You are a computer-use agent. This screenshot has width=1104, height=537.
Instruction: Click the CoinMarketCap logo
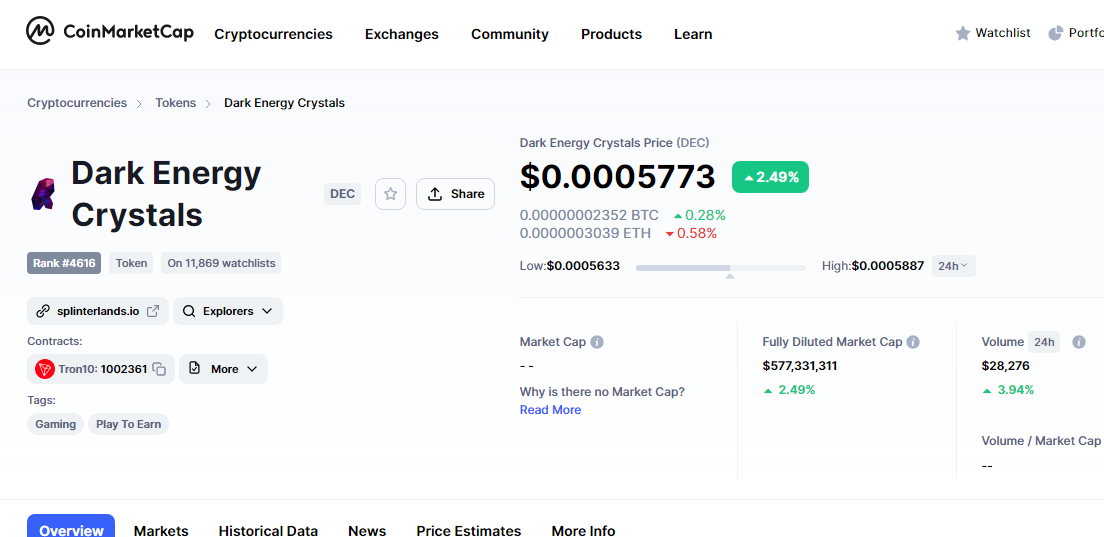point(110,31)
